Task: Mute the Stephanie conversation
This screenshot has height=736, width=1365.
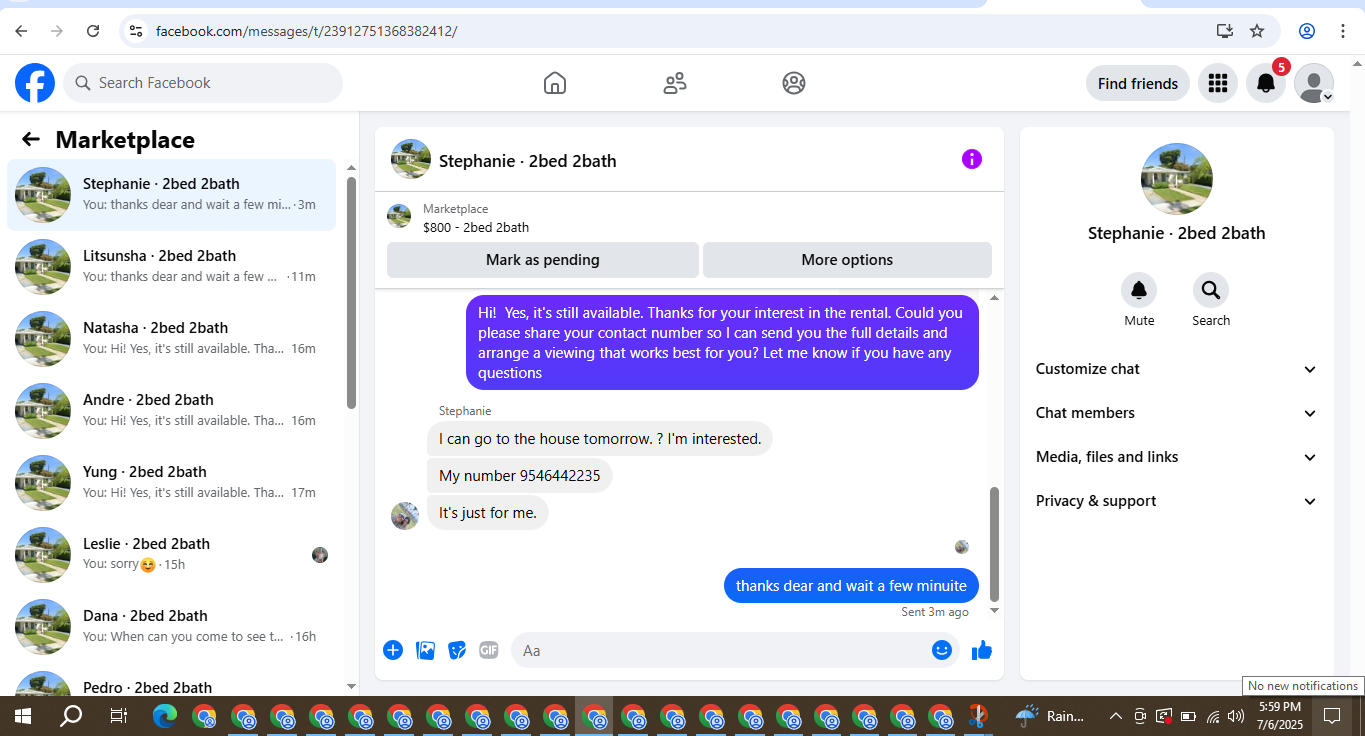Action: [x=1139, y=290]
